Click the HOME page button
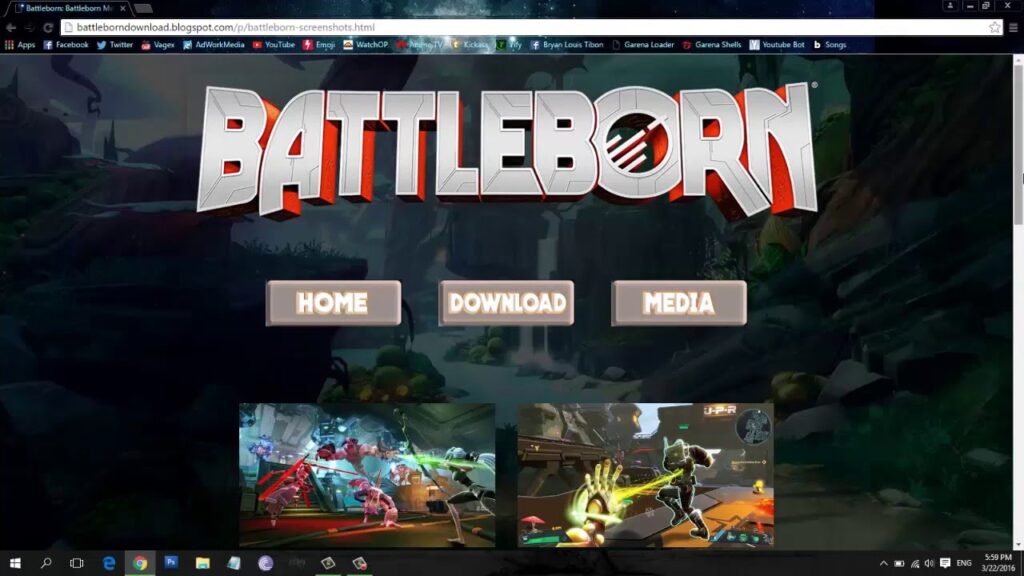Image resolution: width=1024 pixels, height=576 pixels. (x=333, y=303)
